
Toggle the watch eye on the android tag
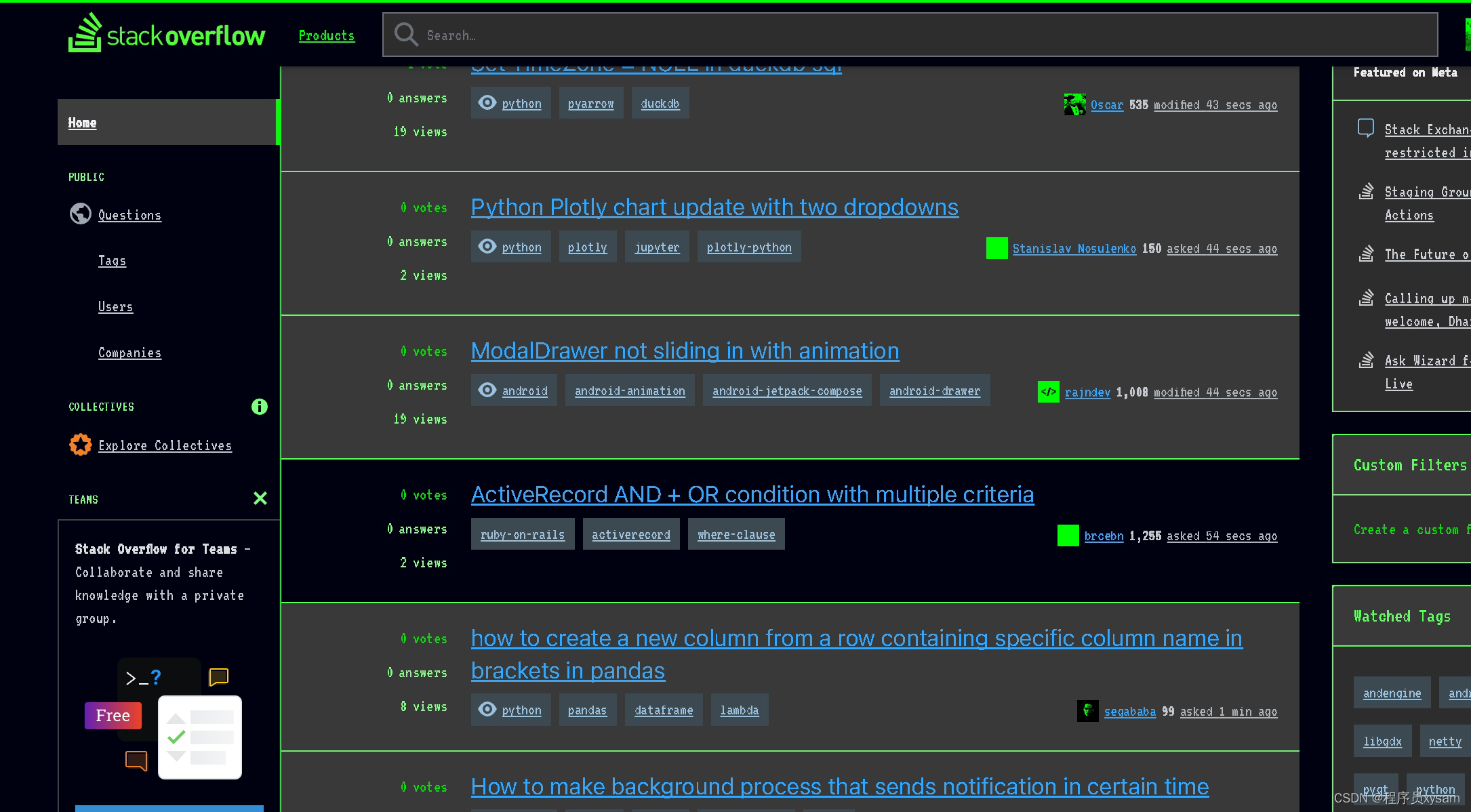pyautogui.click(x=487, y=390)
